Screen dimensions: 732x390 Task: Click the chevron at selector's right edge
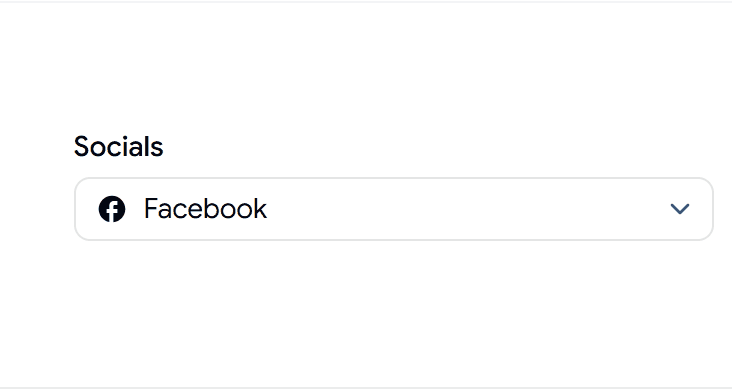pyautogui.click(x=680, y=209)
